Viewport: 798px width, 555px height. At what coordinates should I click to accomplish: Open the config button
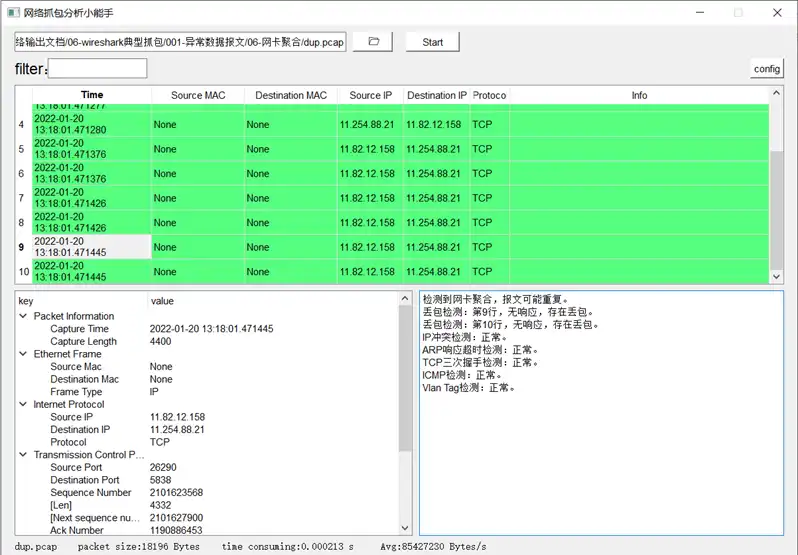(x=766, y=69)
